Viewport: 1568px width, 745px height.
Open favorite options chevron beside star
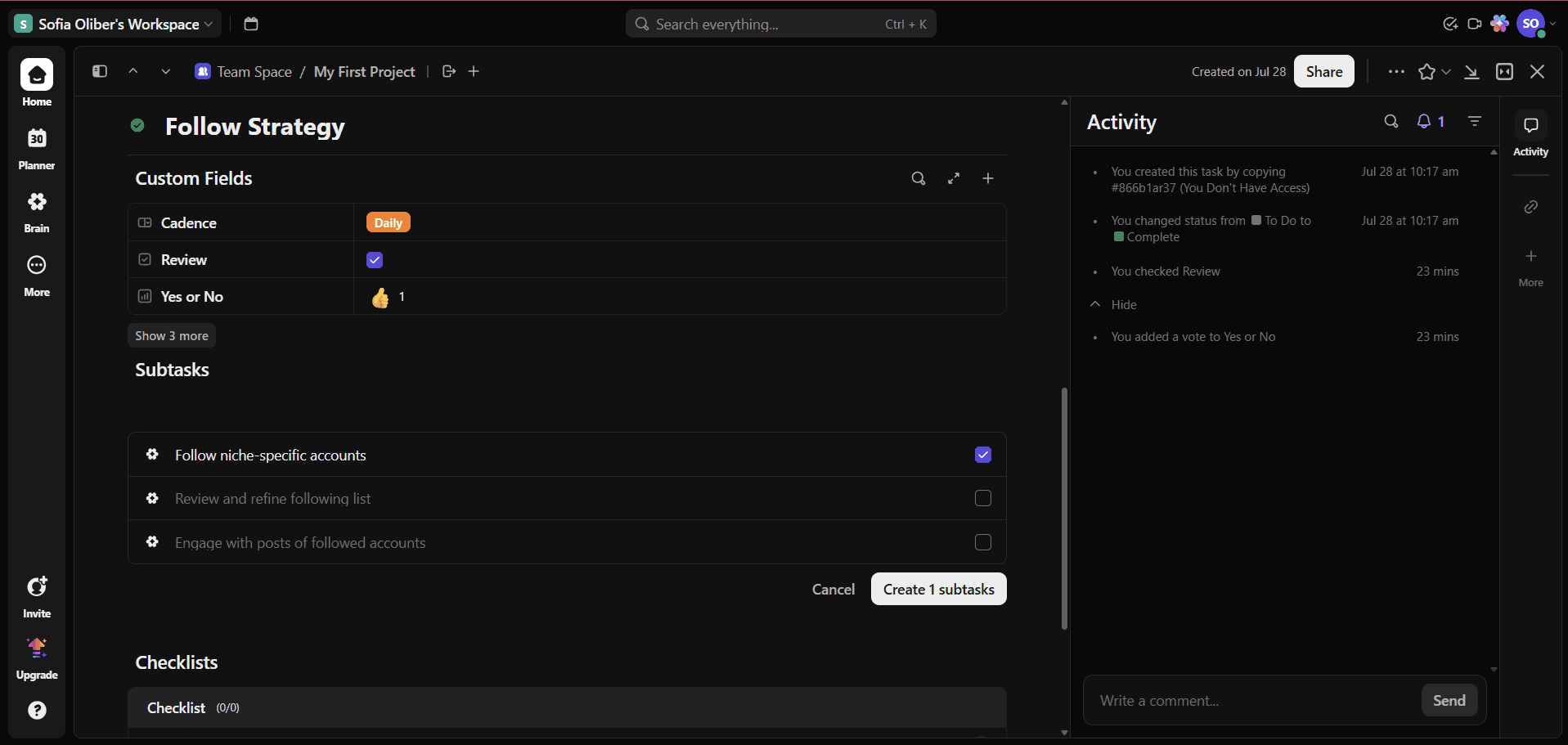(1446, 71)
